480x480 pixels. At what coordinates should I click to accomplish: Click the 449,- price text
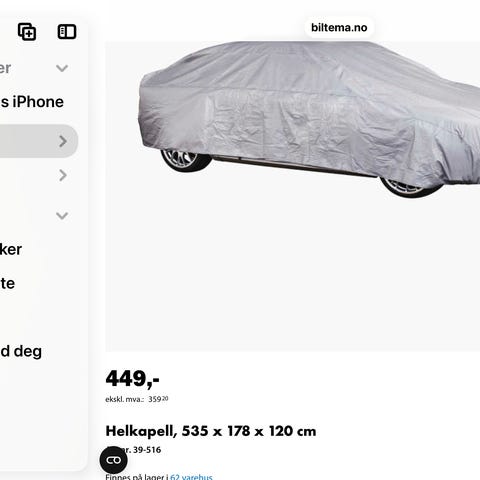click(132, 379)
